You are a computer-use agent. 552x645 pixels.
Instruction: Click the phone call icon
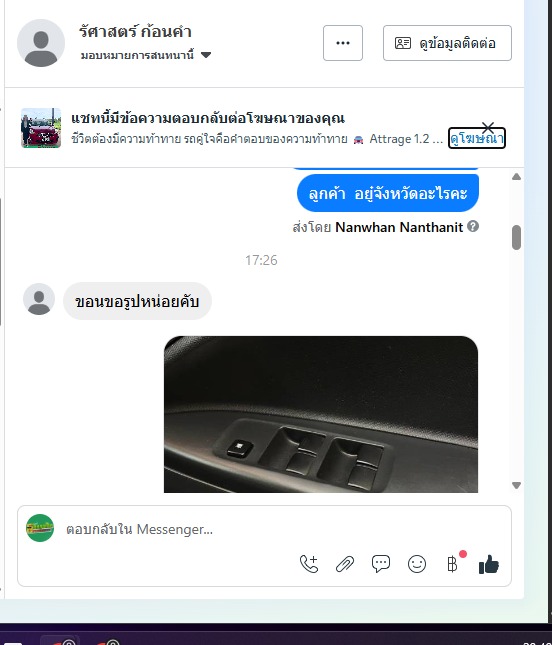309,564
